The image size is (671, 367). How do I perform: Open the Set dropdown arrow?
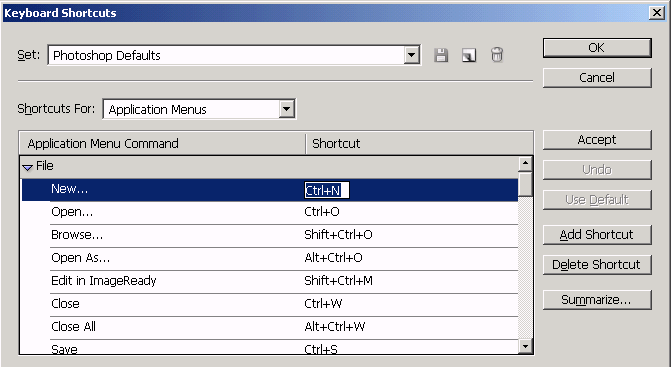pos(411,55)
